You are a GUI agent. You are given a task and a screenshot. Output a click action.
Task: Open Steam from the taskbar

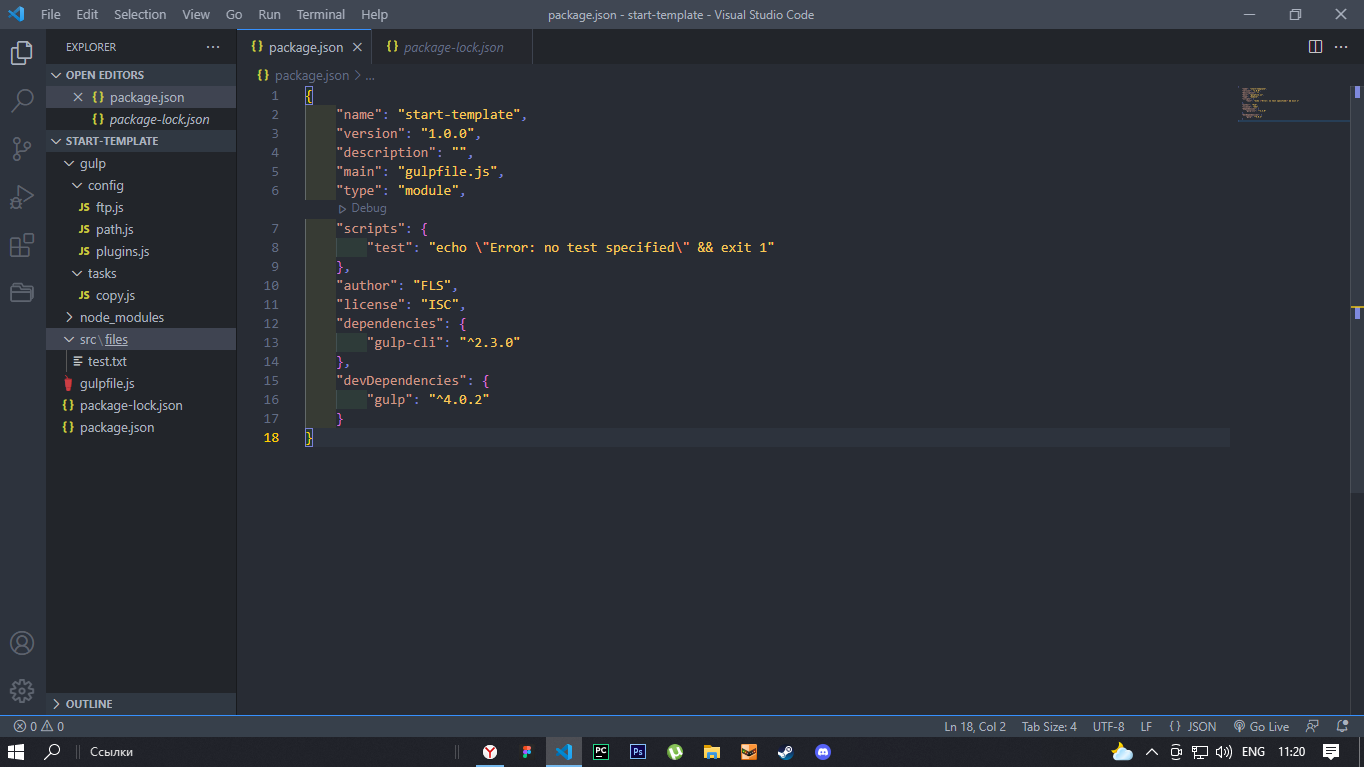point(786,752)
